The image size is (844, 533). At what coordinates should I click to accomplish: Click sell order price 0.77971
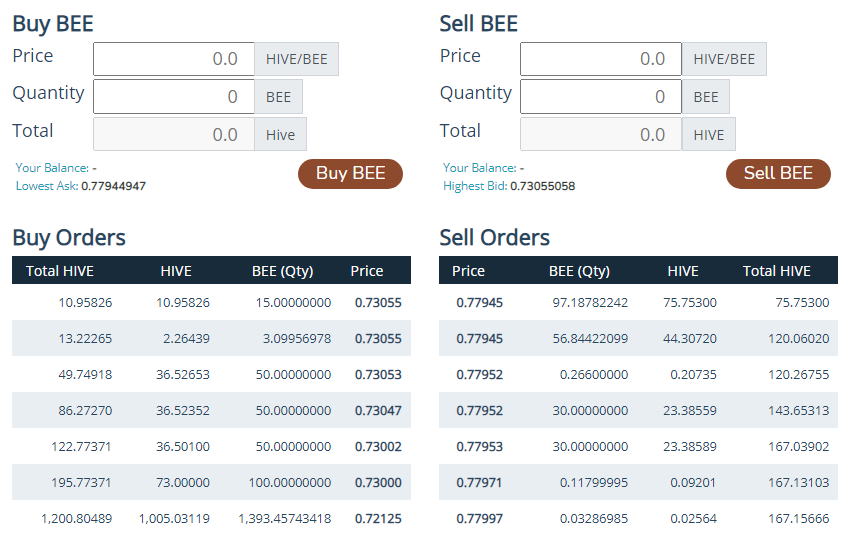pyautogui.click(x=479, y=483)
